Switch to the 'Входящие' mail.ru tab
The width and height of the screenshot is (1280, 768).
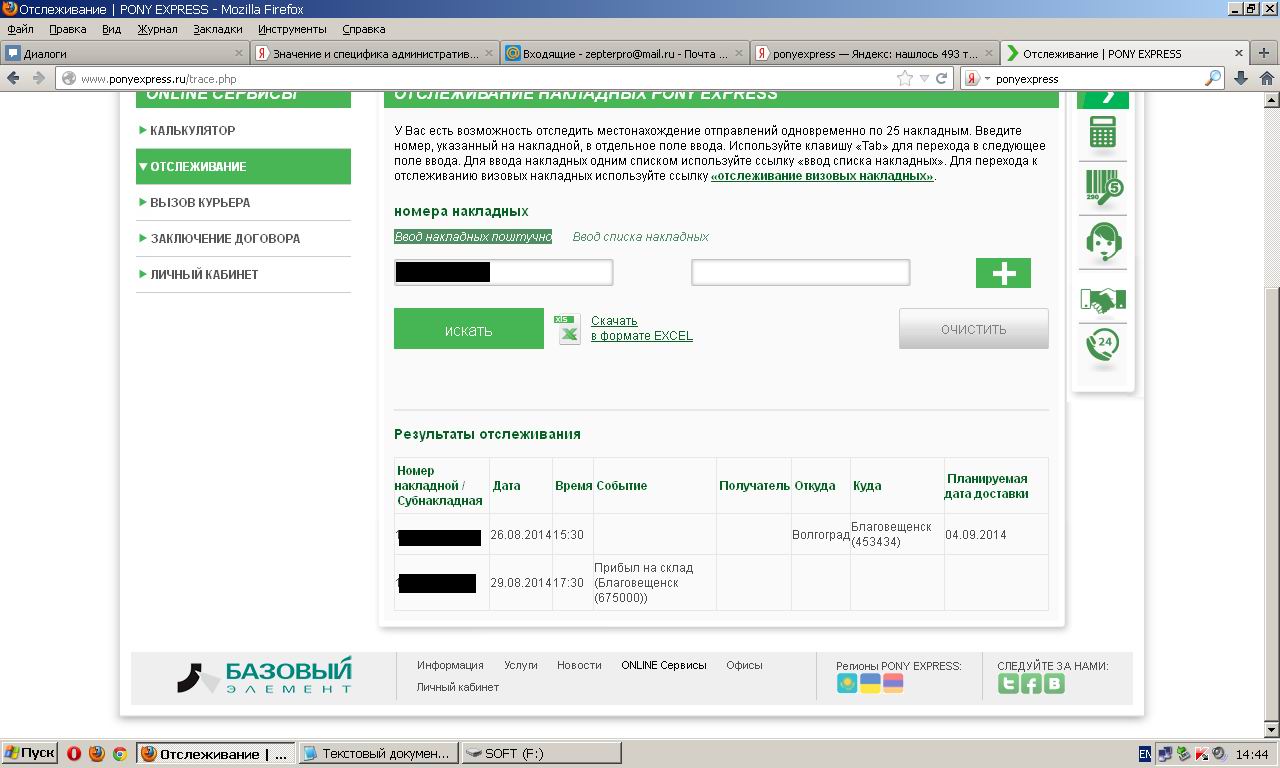(x=624, y=53)
